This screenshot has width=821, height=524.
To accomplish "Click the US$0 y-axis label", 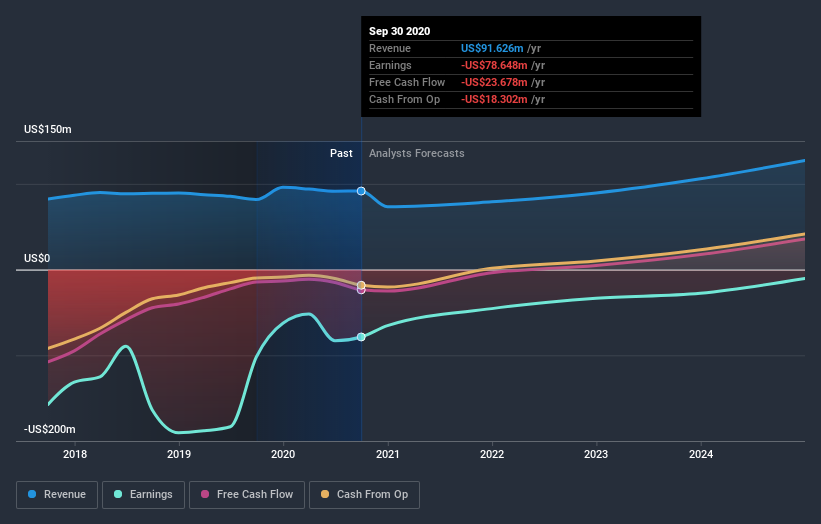I will pyautogui.click(x=37, y=259).
